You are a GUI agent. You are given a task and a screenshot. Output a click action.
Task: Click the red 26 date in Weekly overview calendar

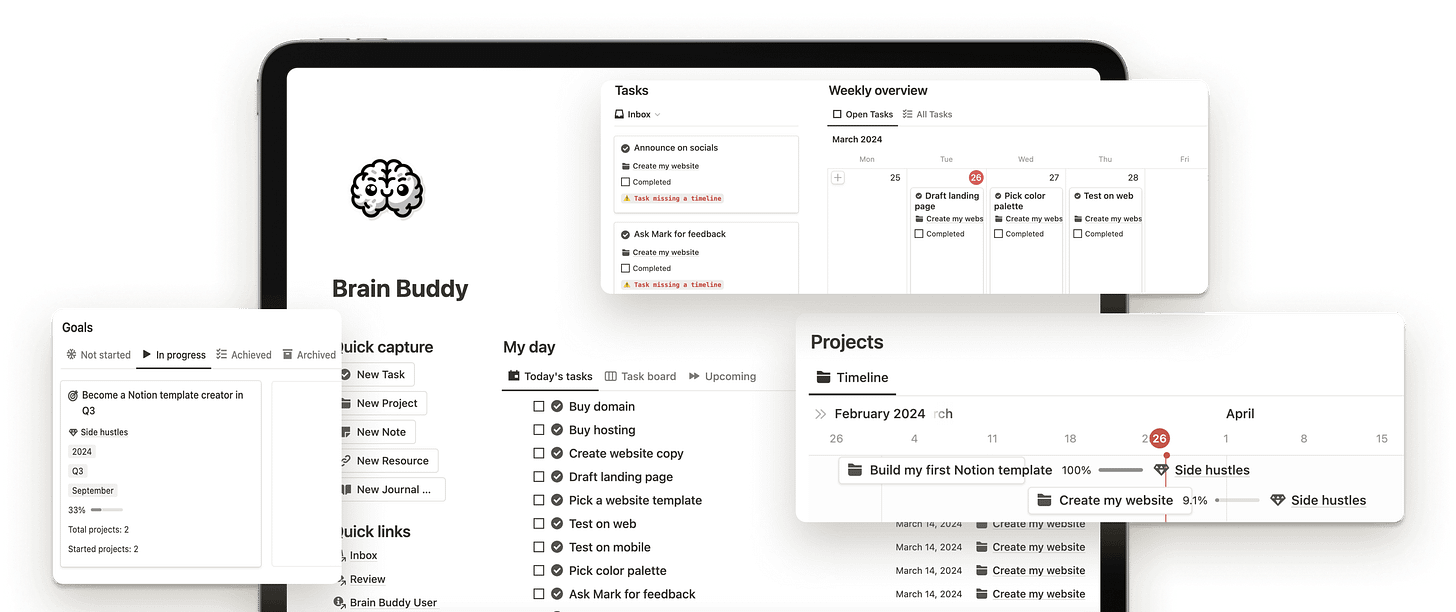tap(976, 177)
